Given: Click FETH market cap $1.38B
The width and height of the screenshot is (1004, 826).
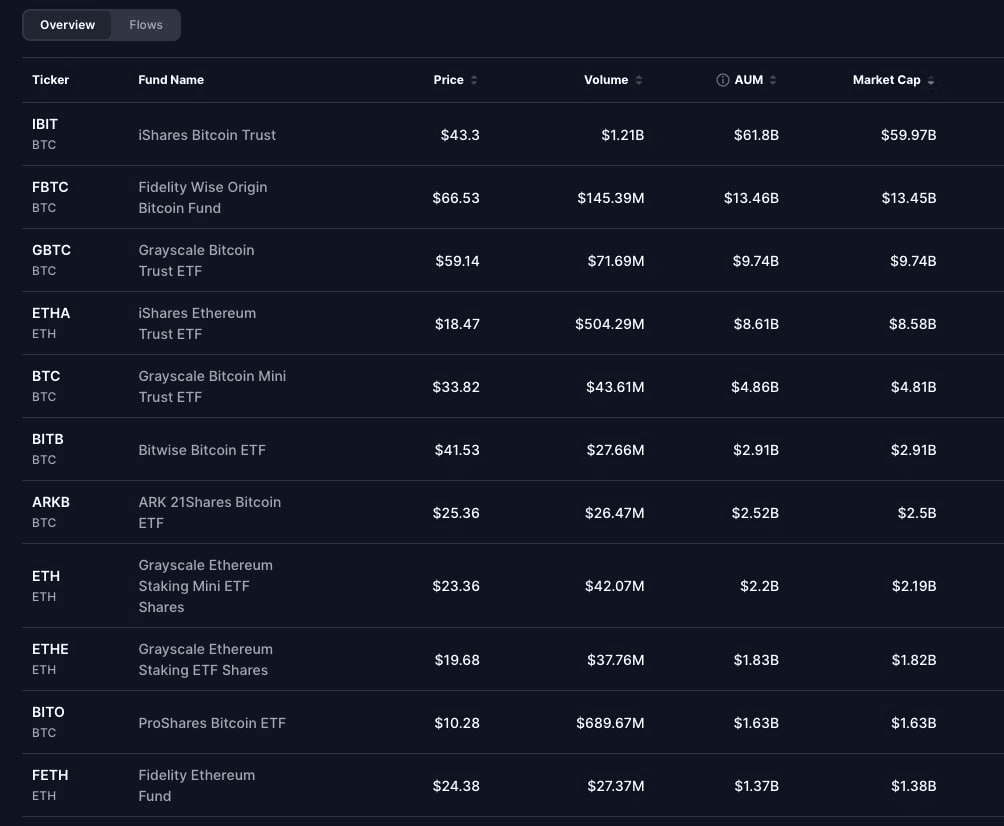Looking at the screenshot, I should click(914, 786).
